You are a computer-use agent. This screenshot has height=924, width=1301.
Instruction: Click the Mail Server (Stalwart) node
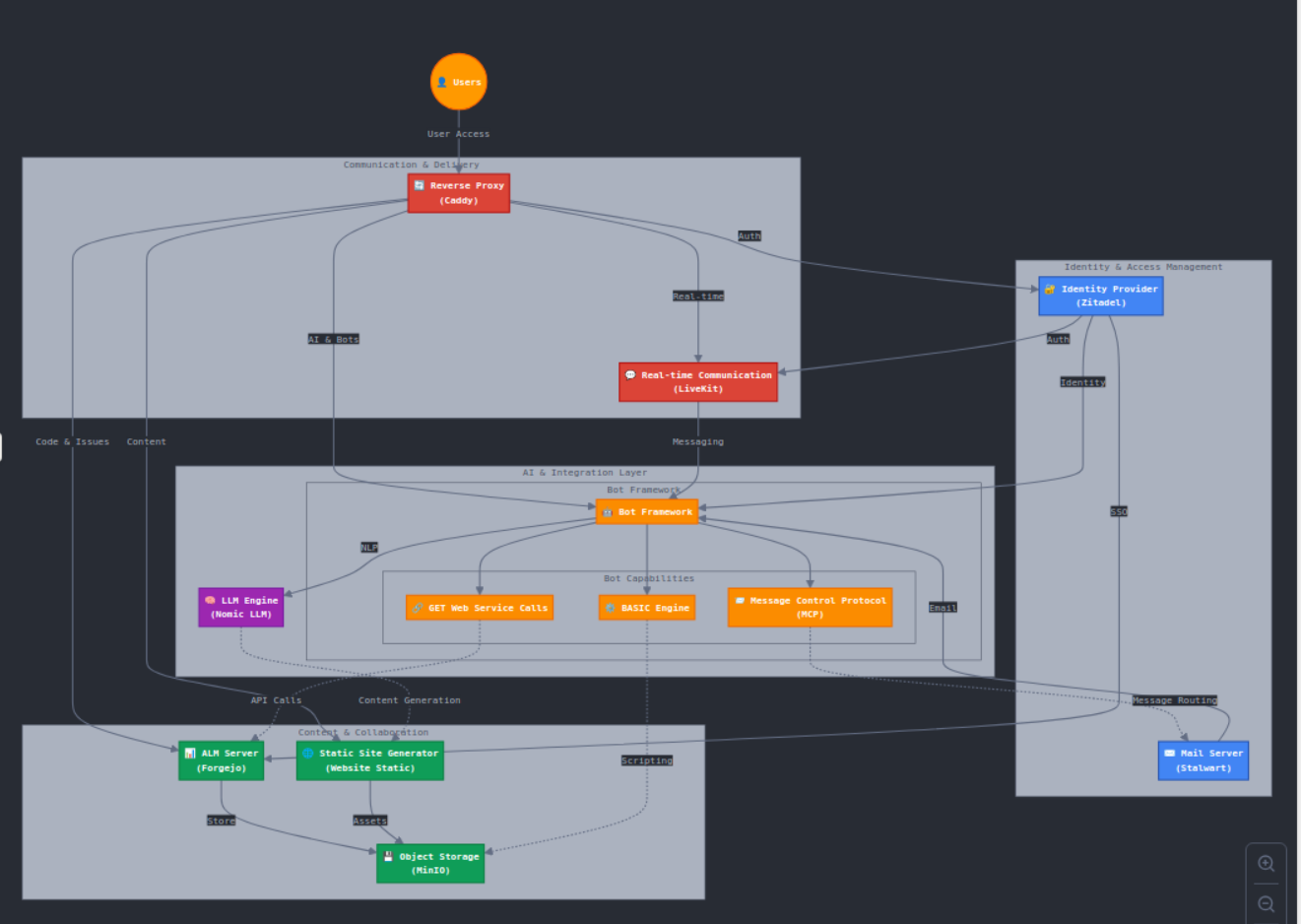click(1203, 760)
